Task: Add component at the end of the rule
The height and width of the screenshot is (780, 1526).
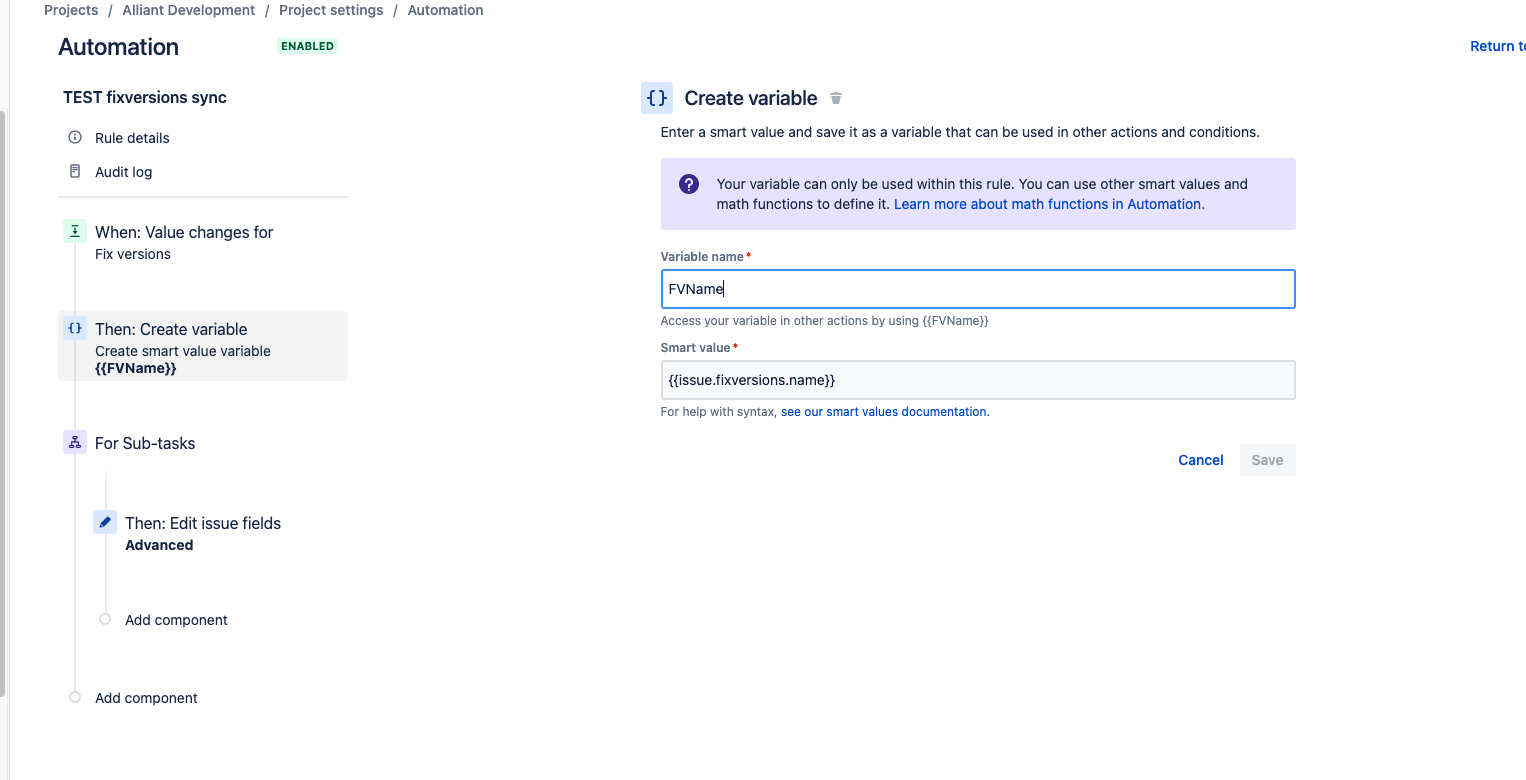Action: pyautogui.click(x=146, y=698)
